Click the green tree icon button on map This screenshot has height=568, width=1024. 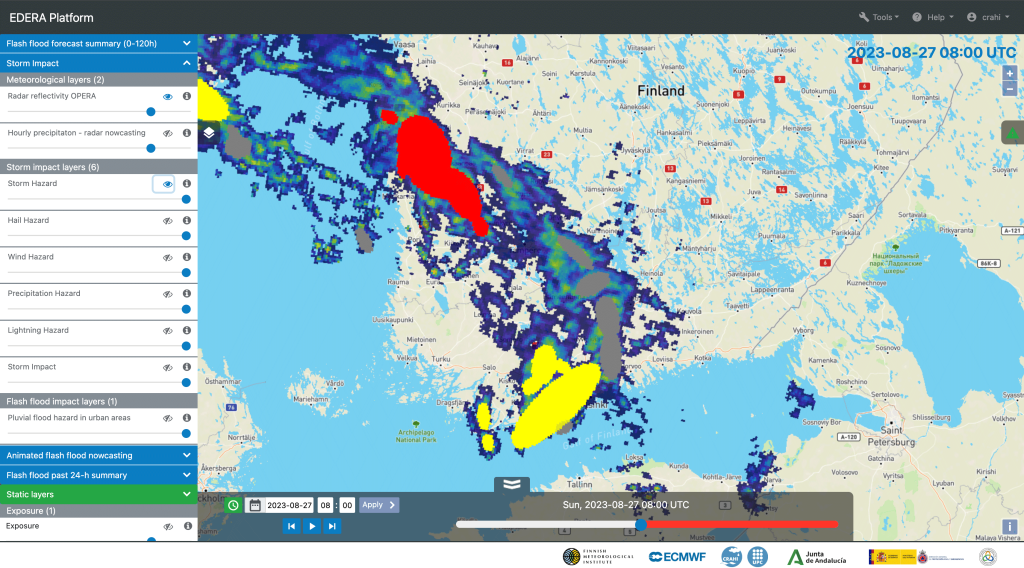coord(1011,133)
